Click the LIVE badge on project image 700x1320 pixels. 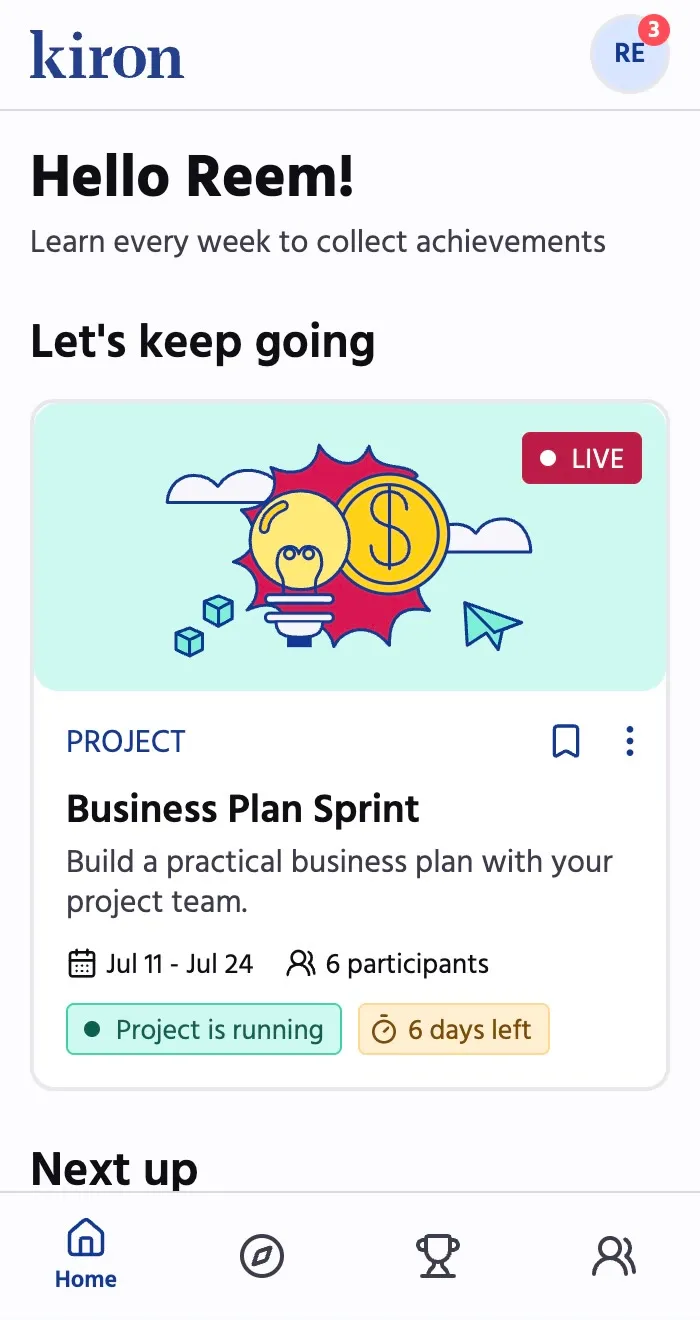tap(582, 458)
